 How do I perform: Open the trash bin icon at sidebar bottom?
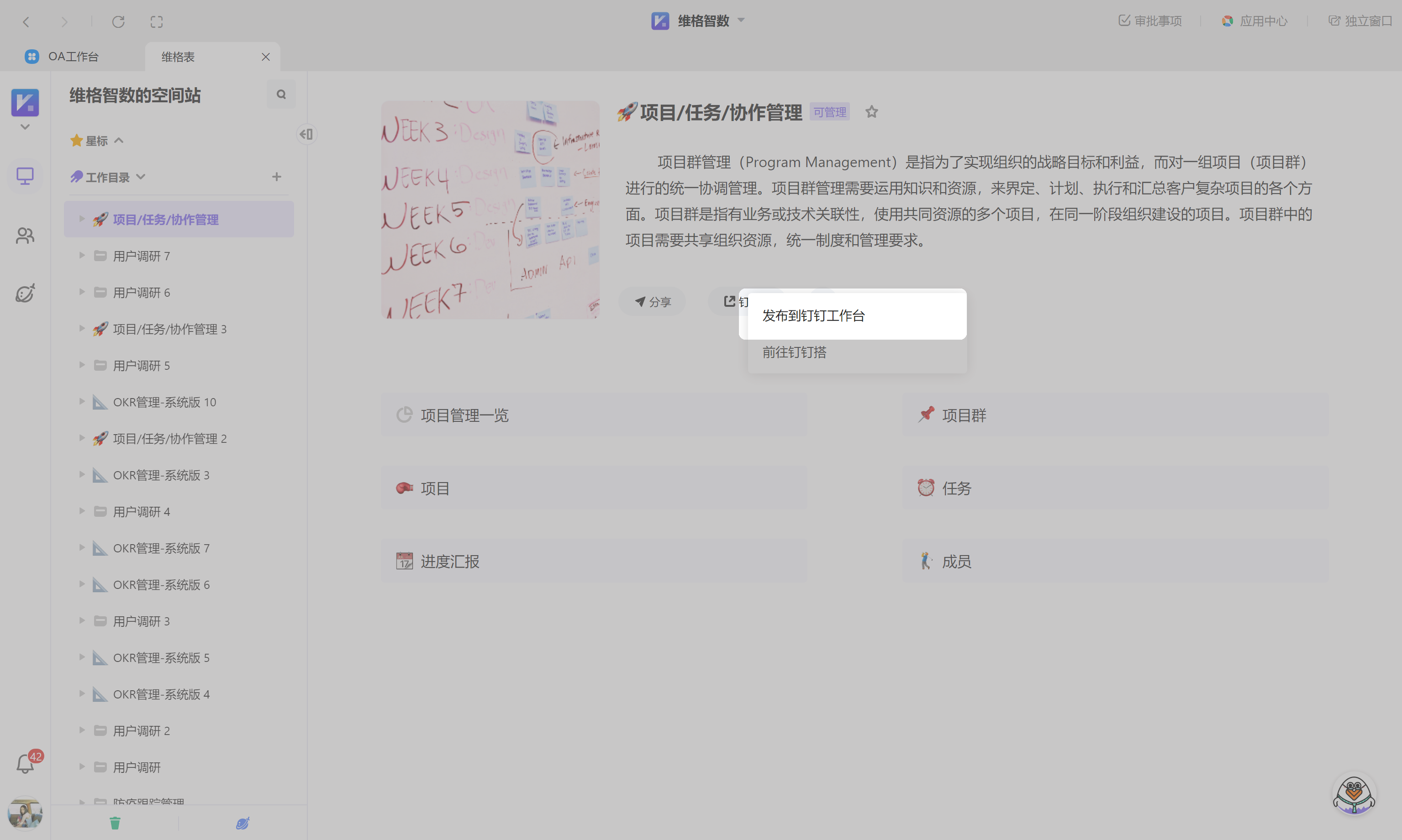[115, 823]
